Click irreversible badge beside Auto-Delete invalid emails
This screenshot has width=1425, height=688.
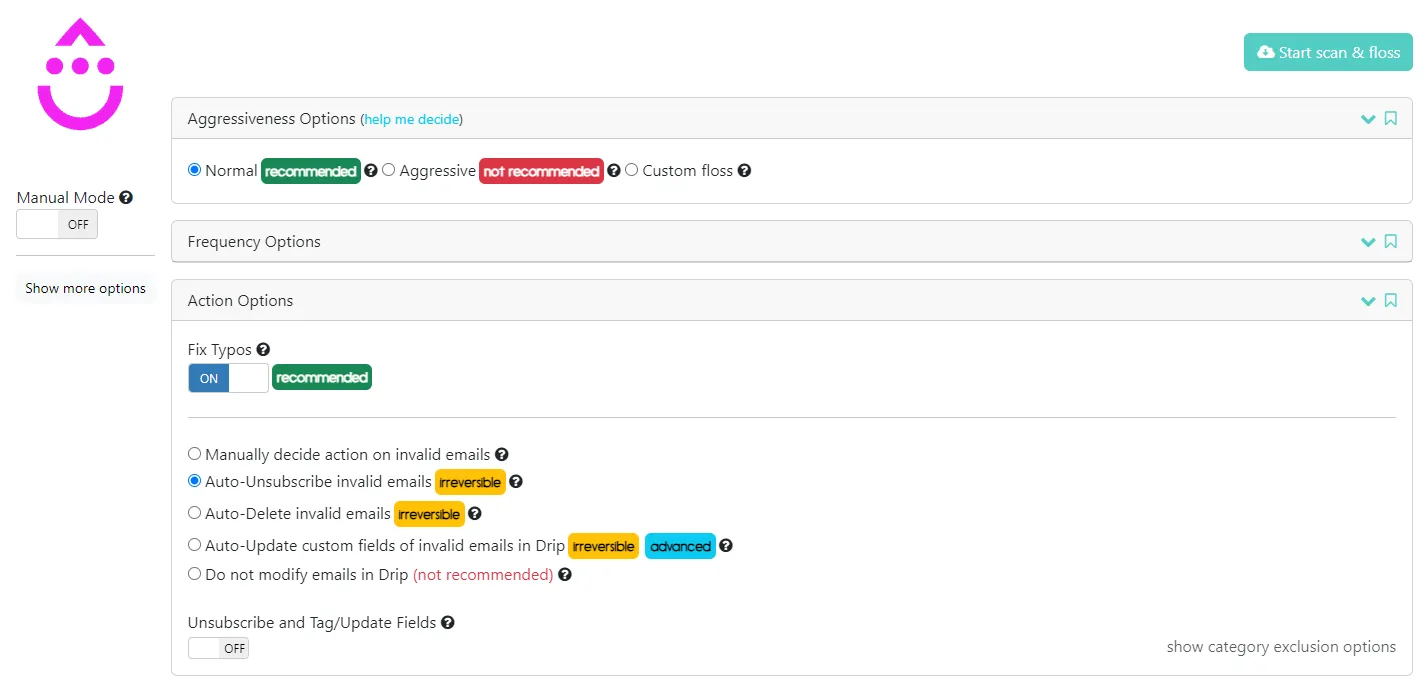tap(429, 514)
